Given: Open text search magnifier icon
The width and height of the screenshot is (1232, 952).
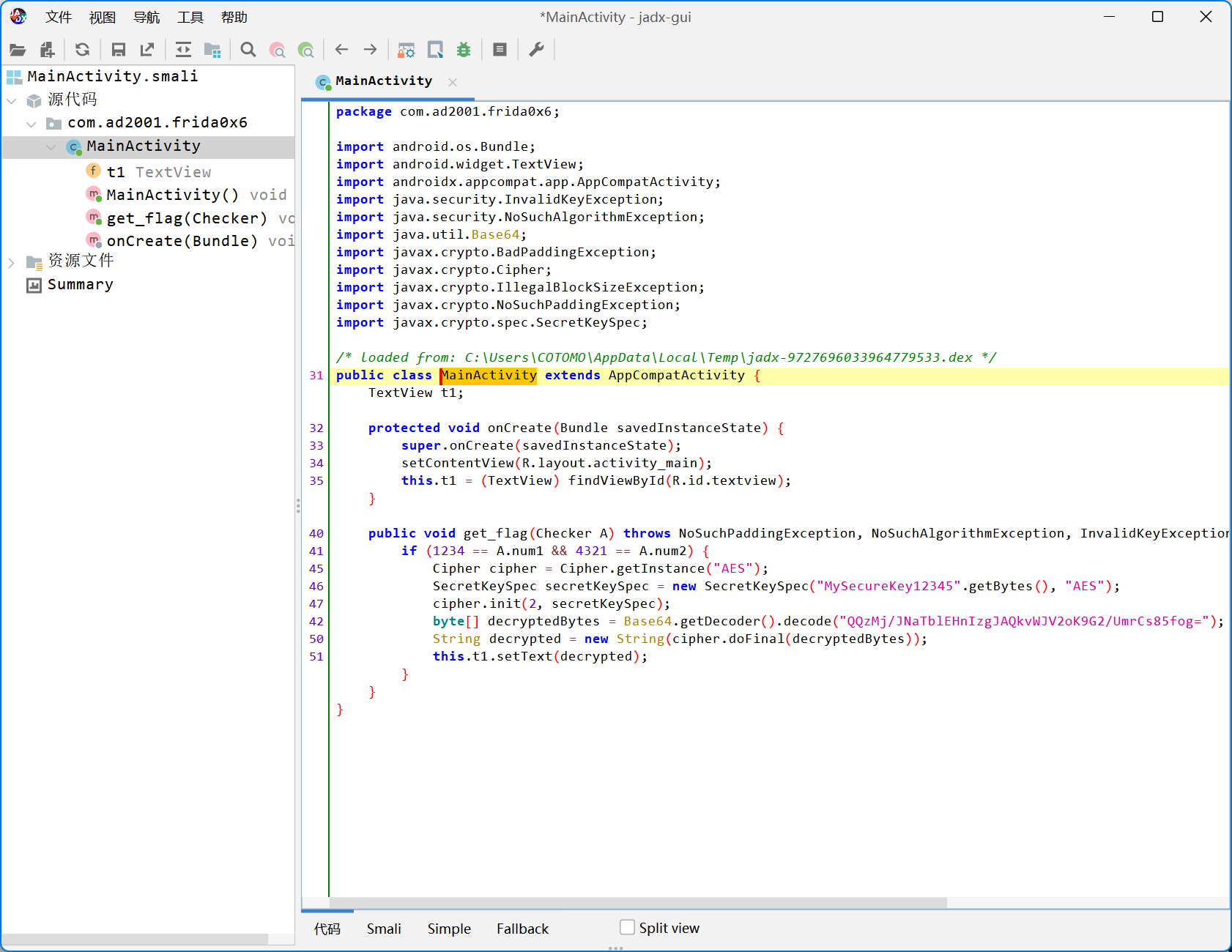Looking at the screenshot, I should (248, 50).
